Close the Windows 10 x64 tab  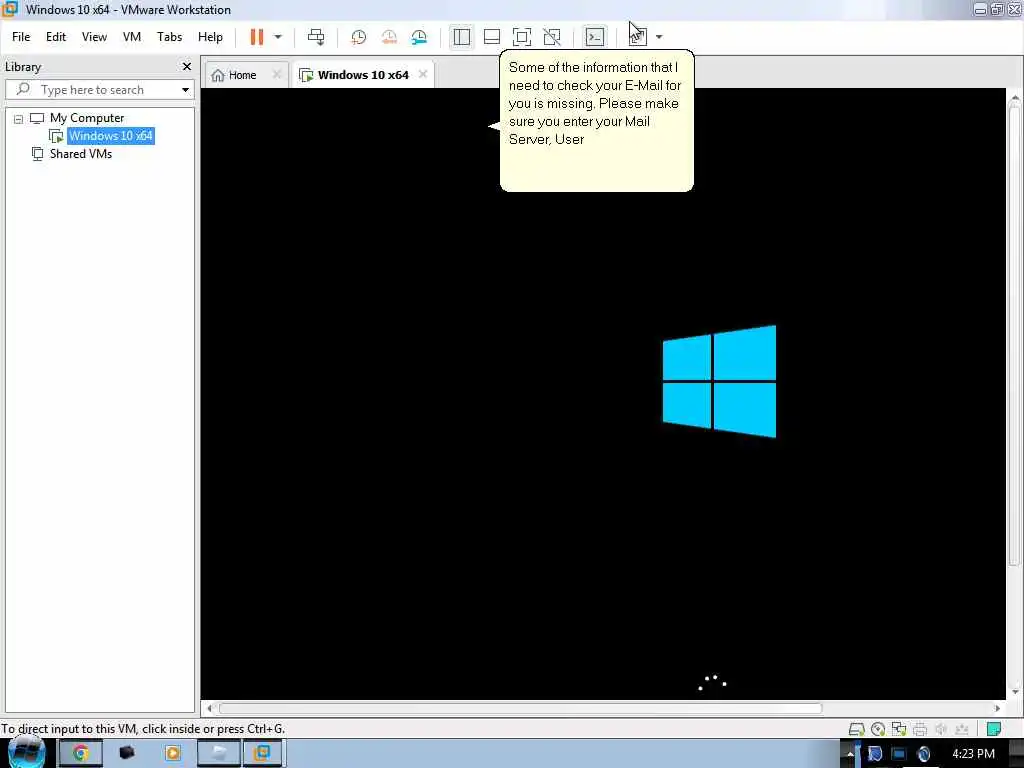point(423,74)
